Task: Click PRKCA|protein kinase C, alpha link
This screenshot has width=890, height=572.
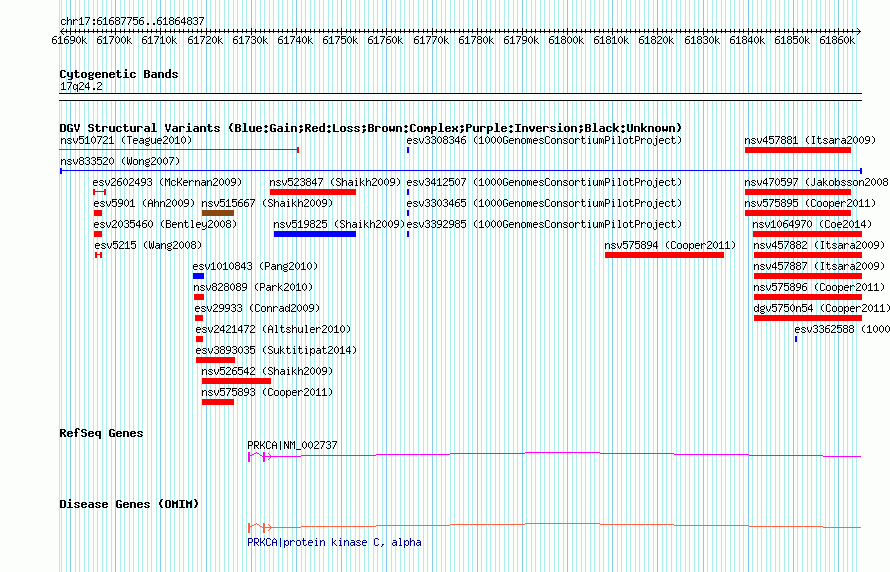Action: pos(334,542)
